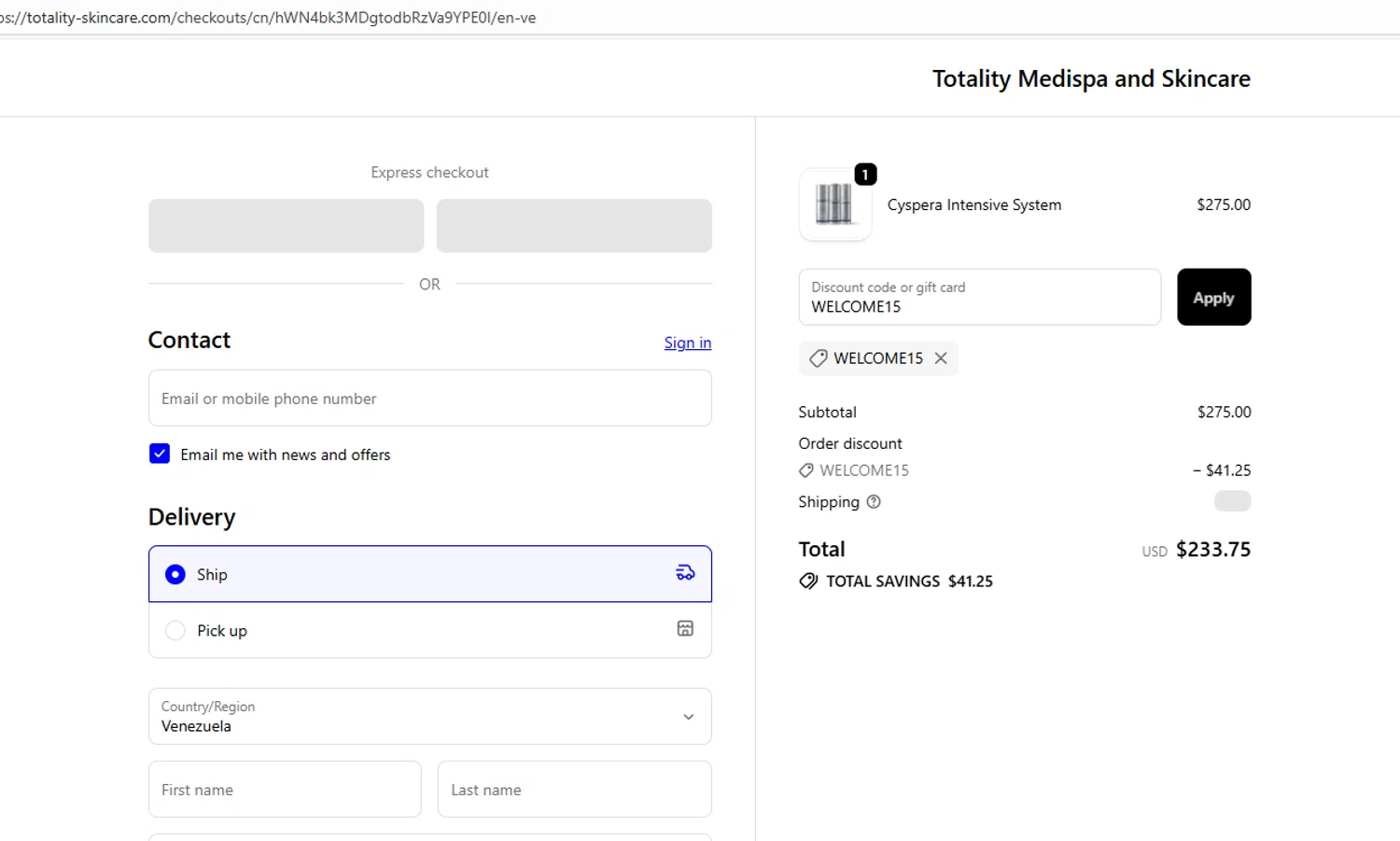This screenshot has width=1400, height=841.
Task: Click the quantity badge on product image
Action: click(x=865, y=175)
